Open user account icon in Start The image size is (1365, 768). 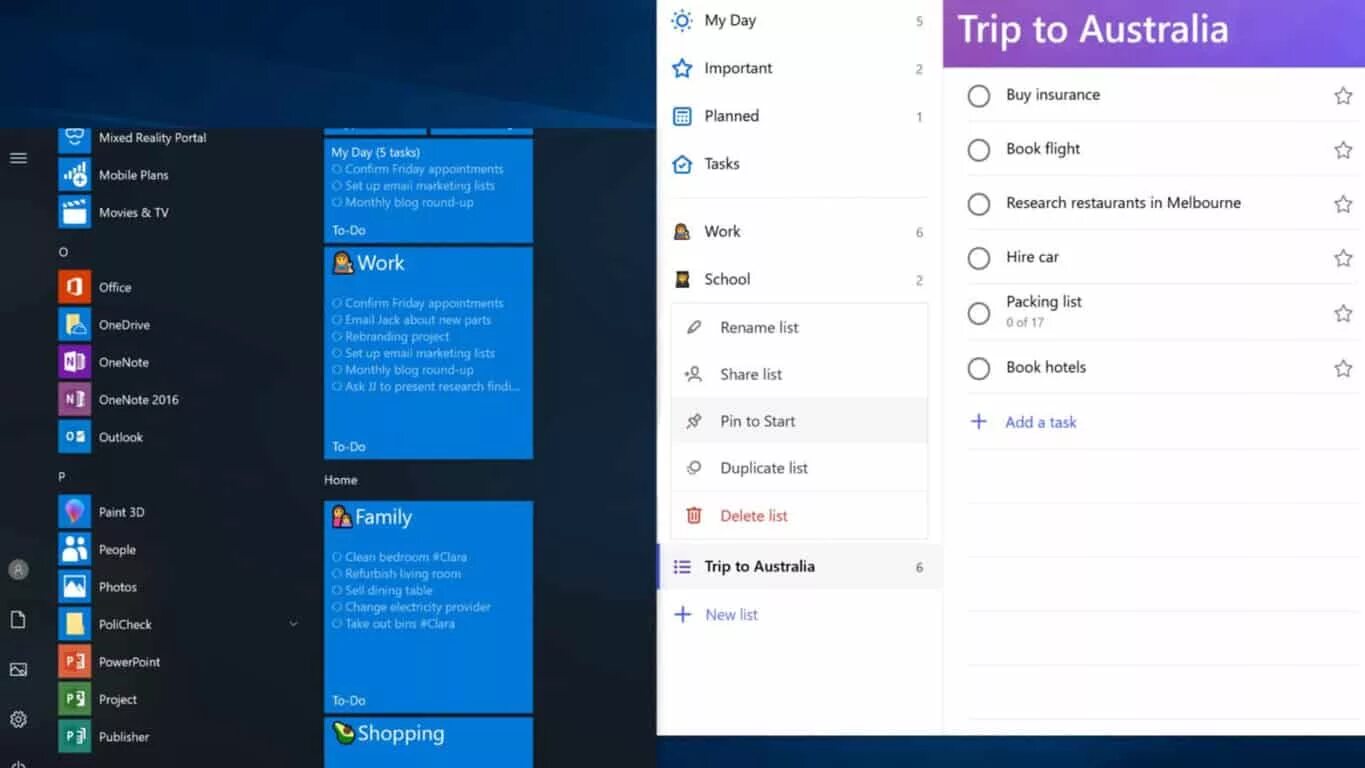(18, 570)
